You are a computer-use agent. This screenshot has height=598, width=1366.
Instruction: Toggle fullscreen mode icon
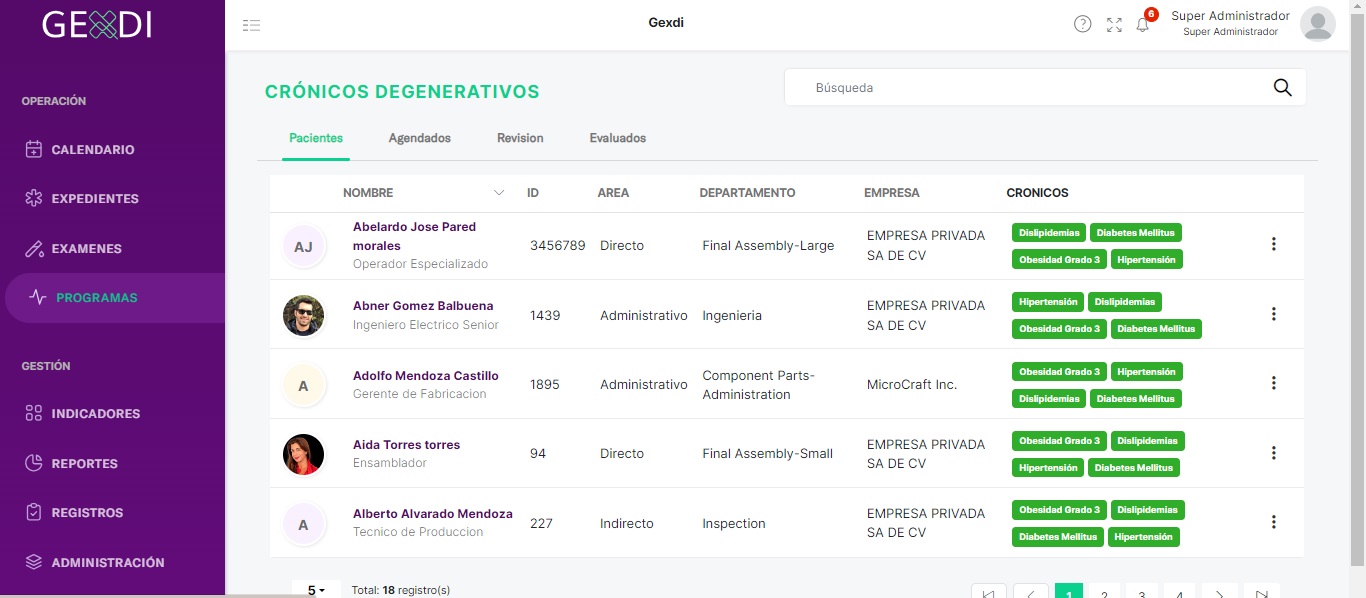coord(1114,25)
